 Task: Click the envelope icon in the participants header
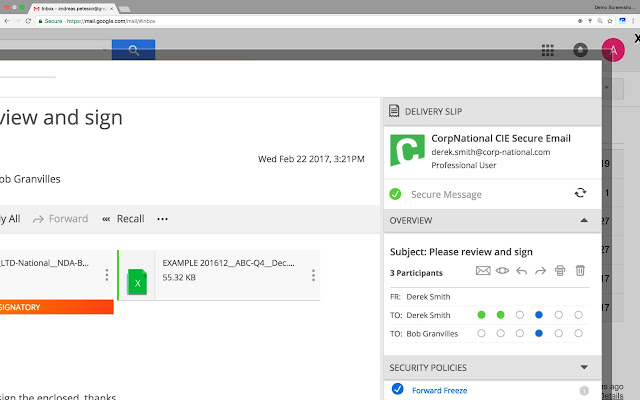pyautogui.click(x=482, y=270)
